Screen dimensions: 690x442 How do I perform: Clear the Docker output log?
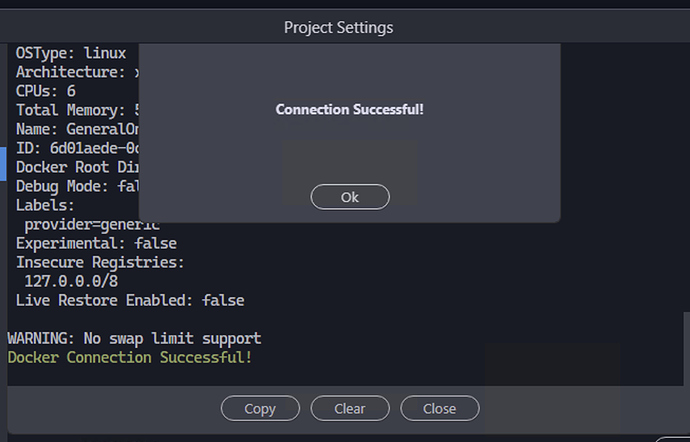(x=350, y=408)
